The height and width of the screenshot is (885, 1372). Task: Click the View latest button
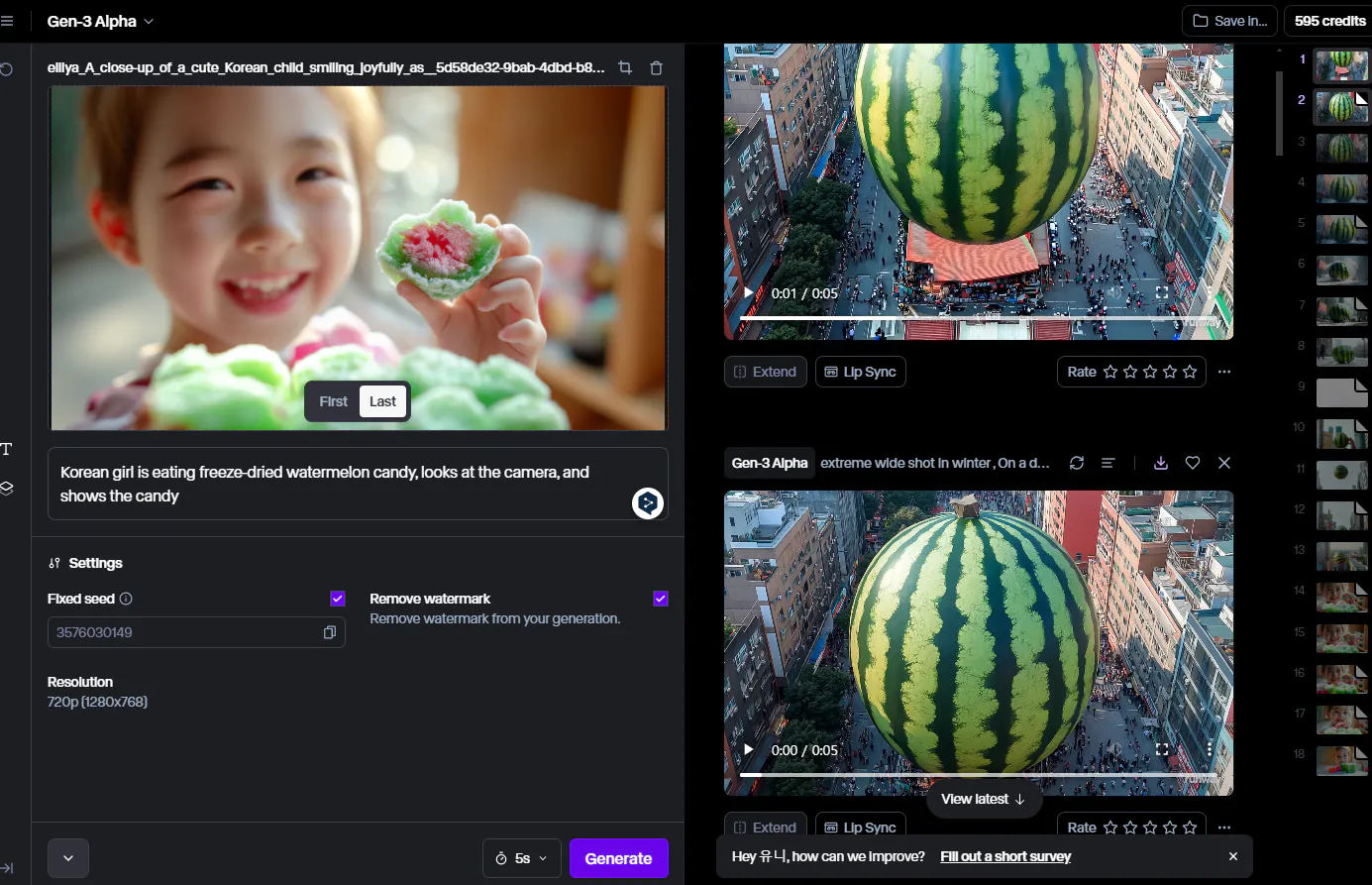click(x=983, y=799)
